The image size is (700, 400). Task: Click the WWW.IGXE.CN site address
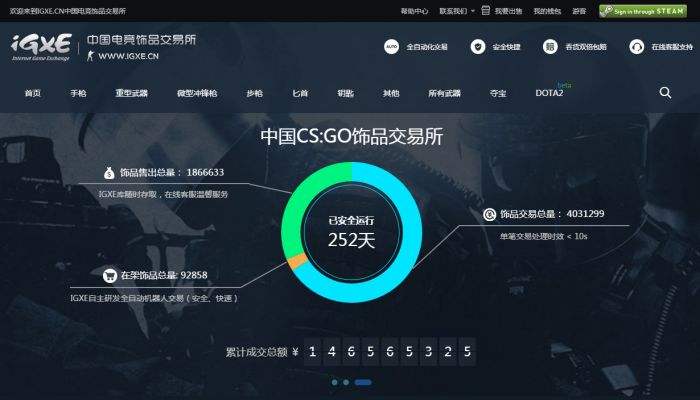pos(129,56)
